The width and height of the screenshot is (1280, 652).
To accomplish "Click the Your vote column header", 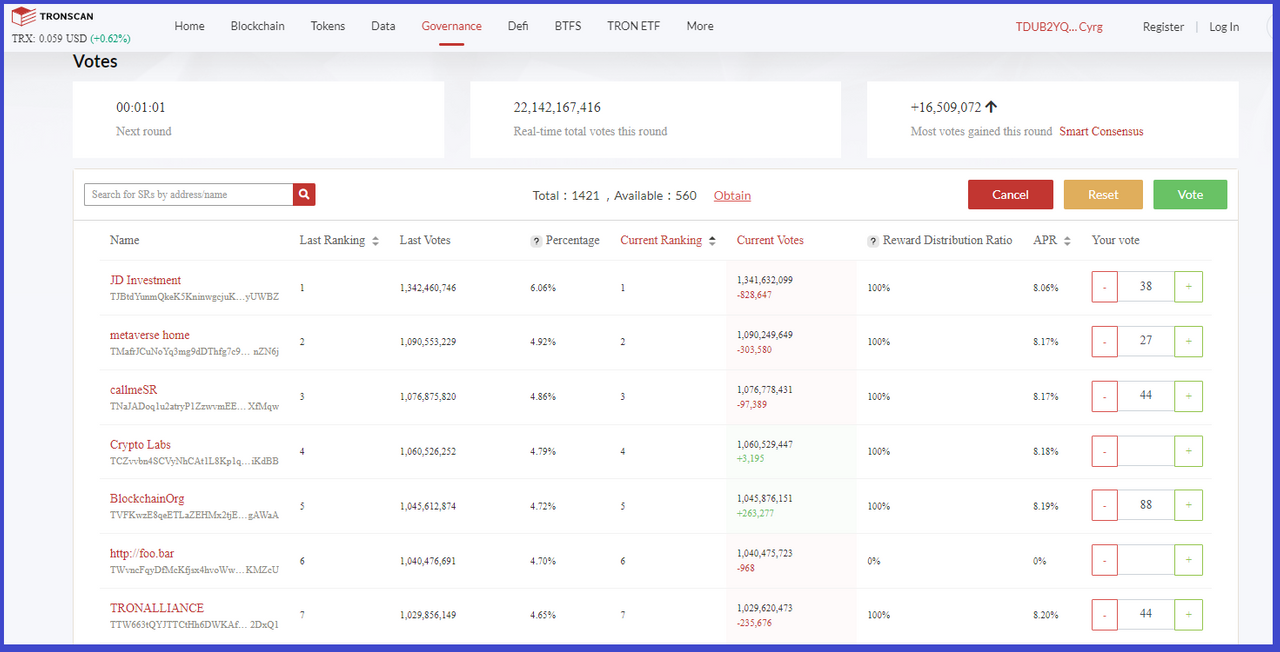I will (1116, 241).
